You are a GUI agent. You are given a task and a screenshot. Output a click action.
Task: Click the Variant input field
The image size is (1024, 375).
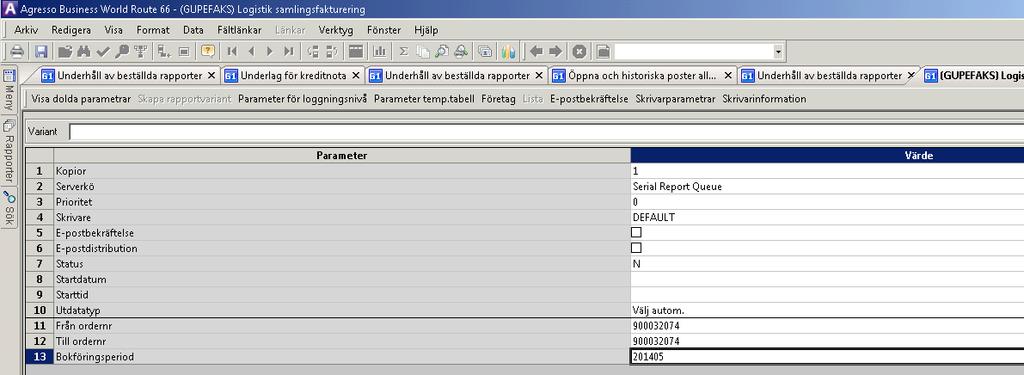(546, 132)
